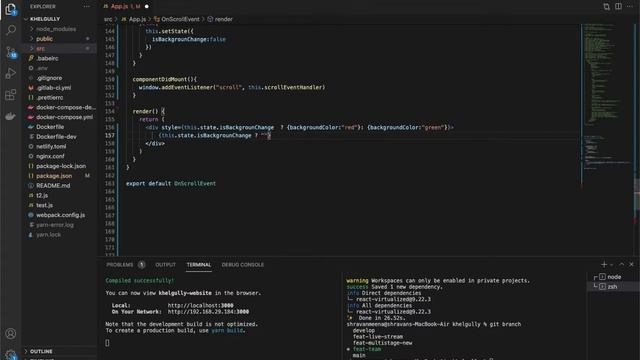Open the Manage gear icon
640x360 pixels.
[x=11, y=354]
